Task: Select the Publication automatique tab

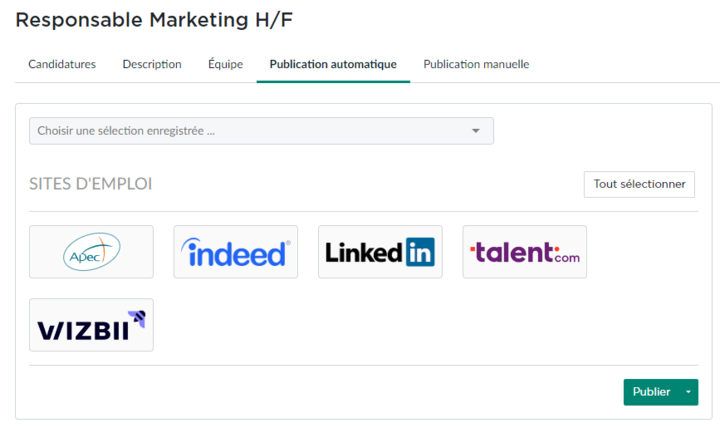Action: point(333,64)
